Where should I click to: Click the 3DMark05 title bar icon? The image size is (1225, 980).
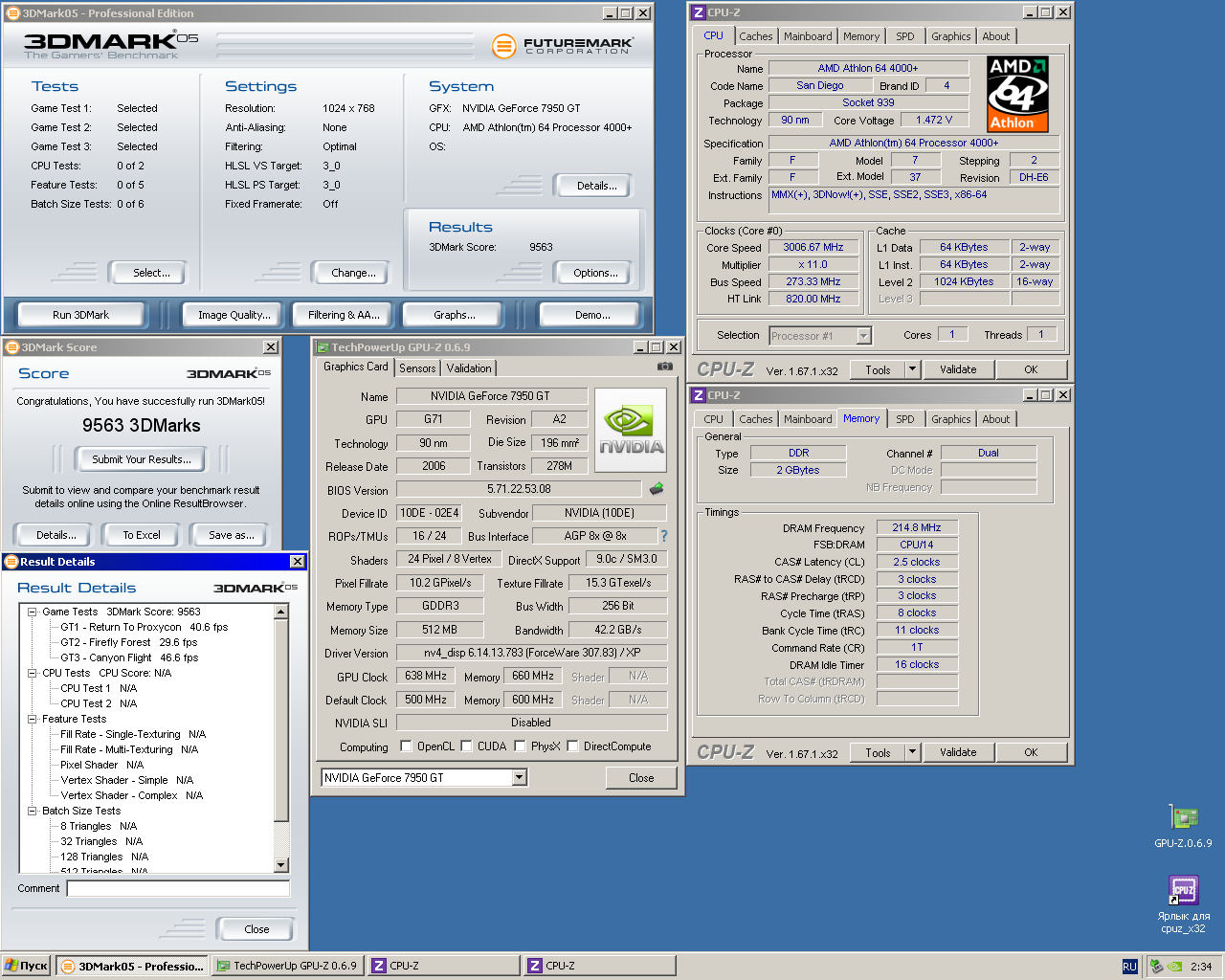12,13
